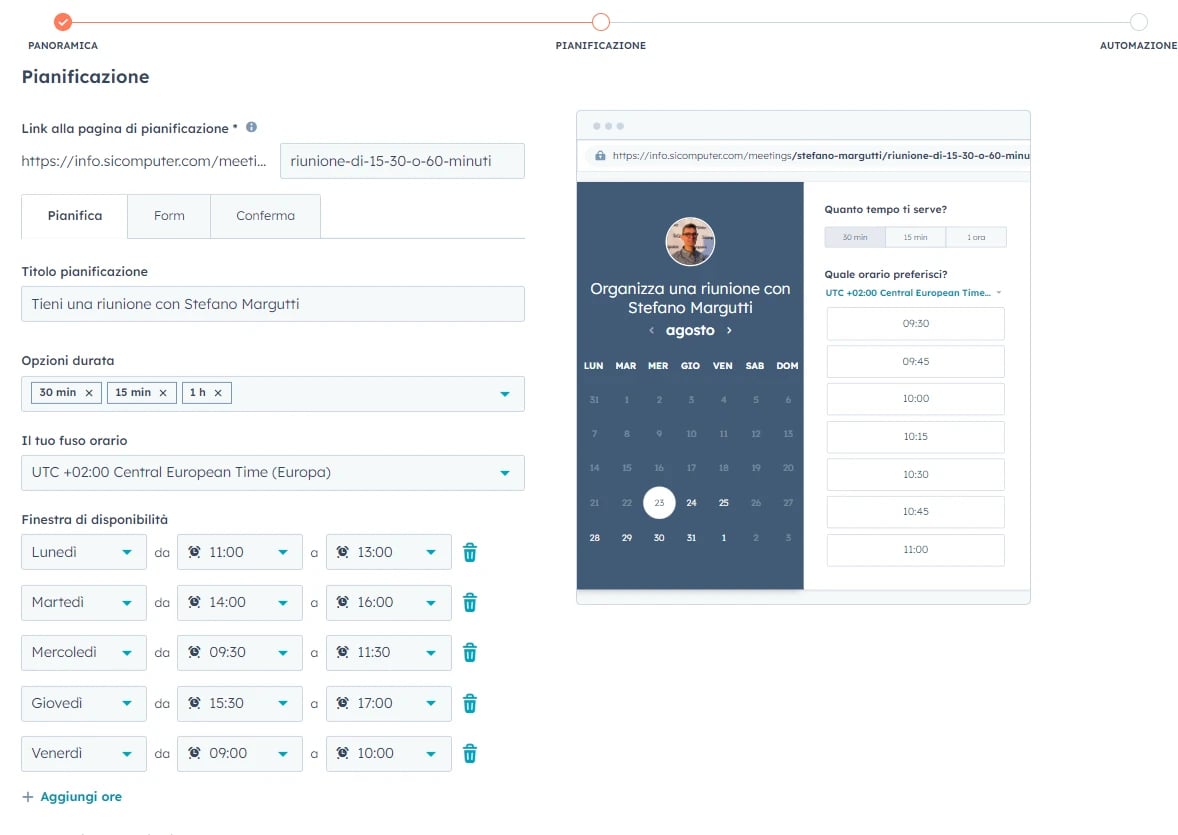Choose the 1 ora duration option
Screen dimensions: 1178x835
[x=975, y=237]
